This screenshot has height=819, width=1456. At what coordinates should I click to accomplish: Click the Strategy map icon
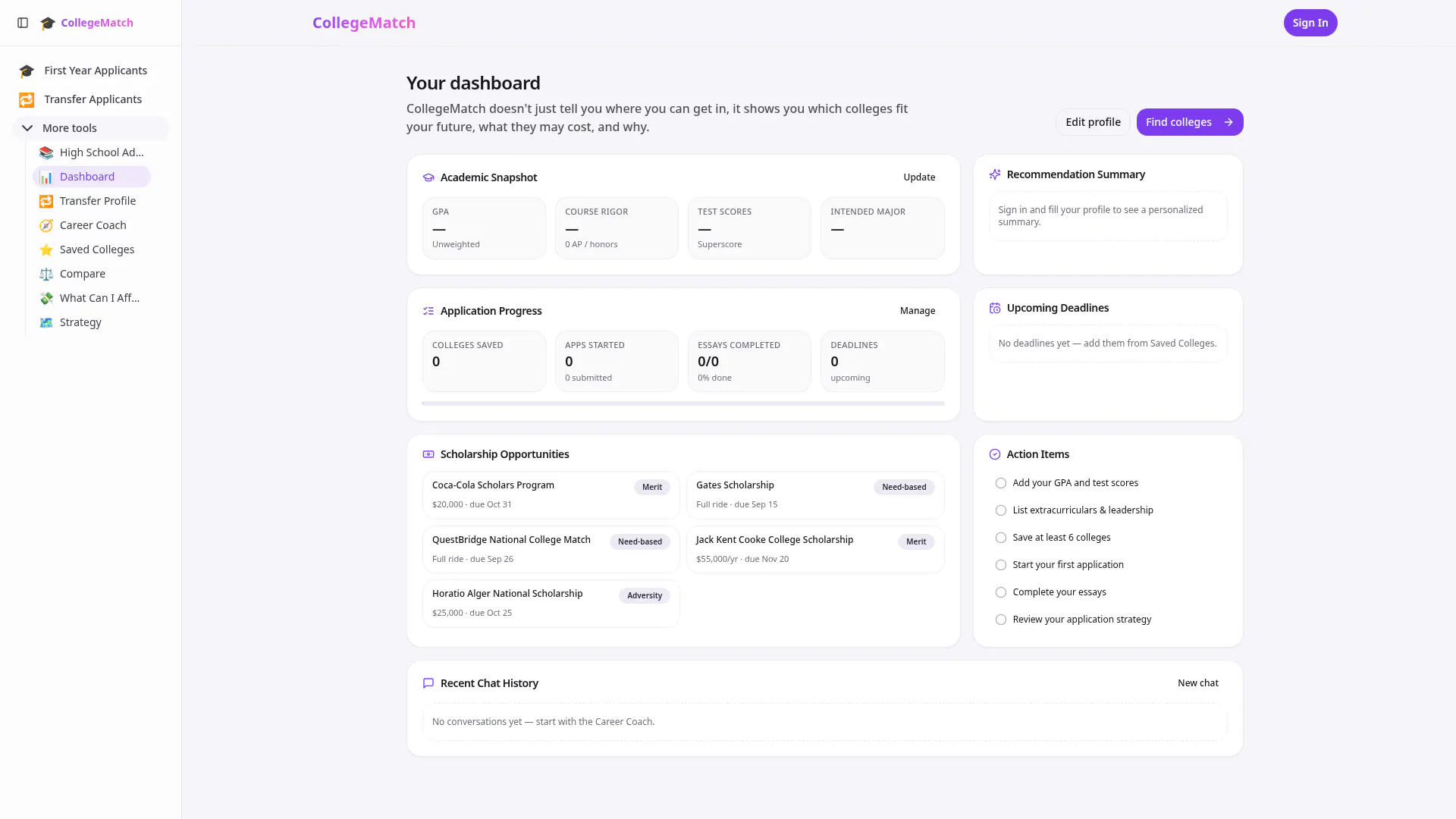click(x=46, y=322)
